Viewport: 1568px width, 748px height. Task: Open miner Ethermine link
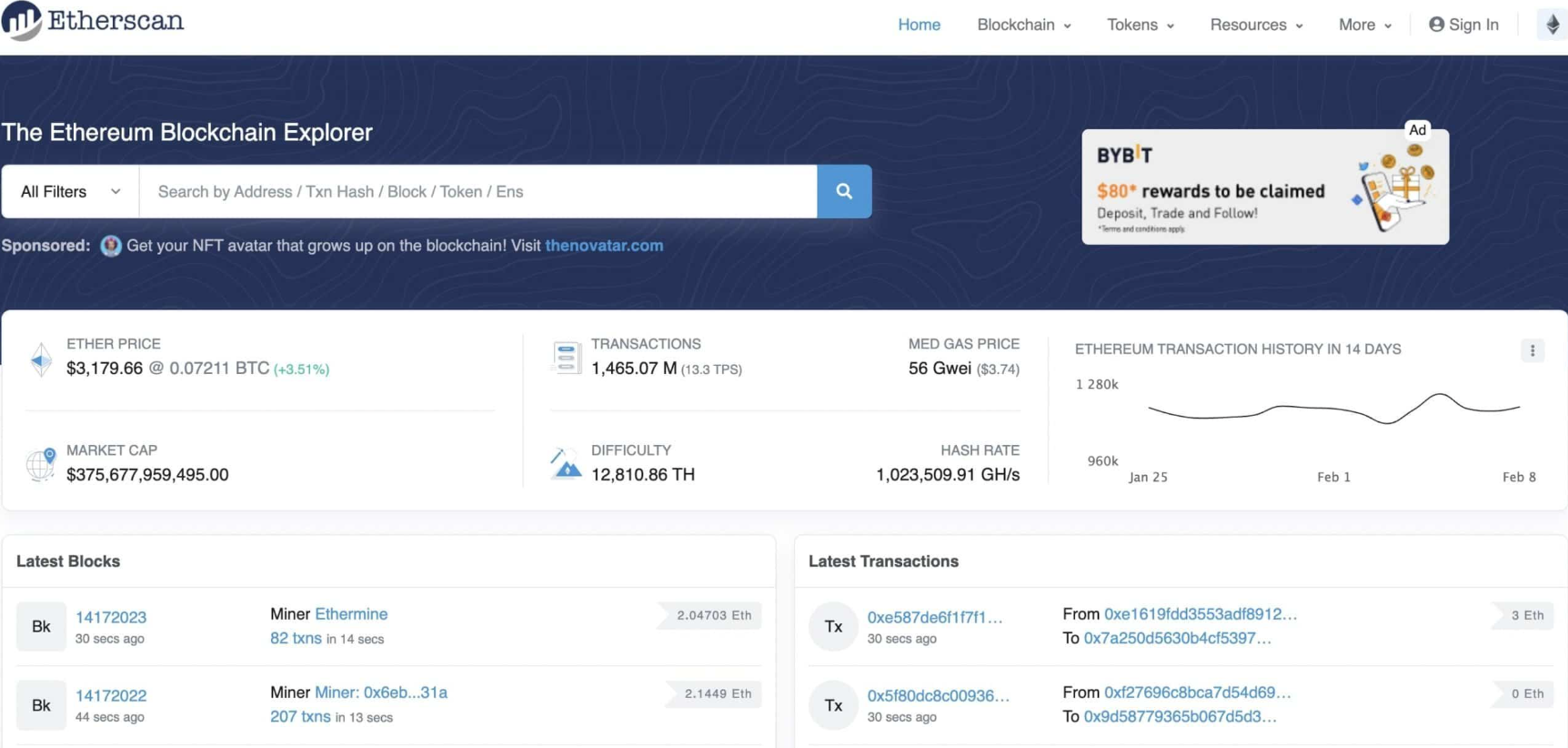click(351, 614)
